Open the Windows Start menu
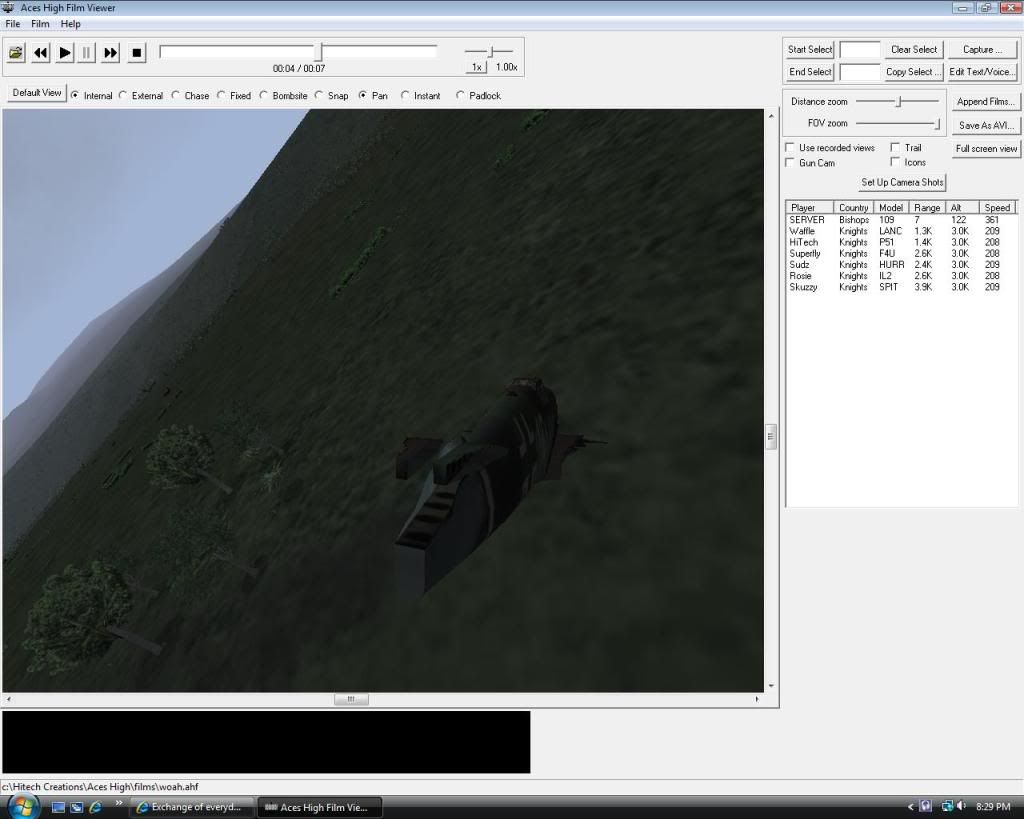 pyautogui.click(x=23, y=806)
